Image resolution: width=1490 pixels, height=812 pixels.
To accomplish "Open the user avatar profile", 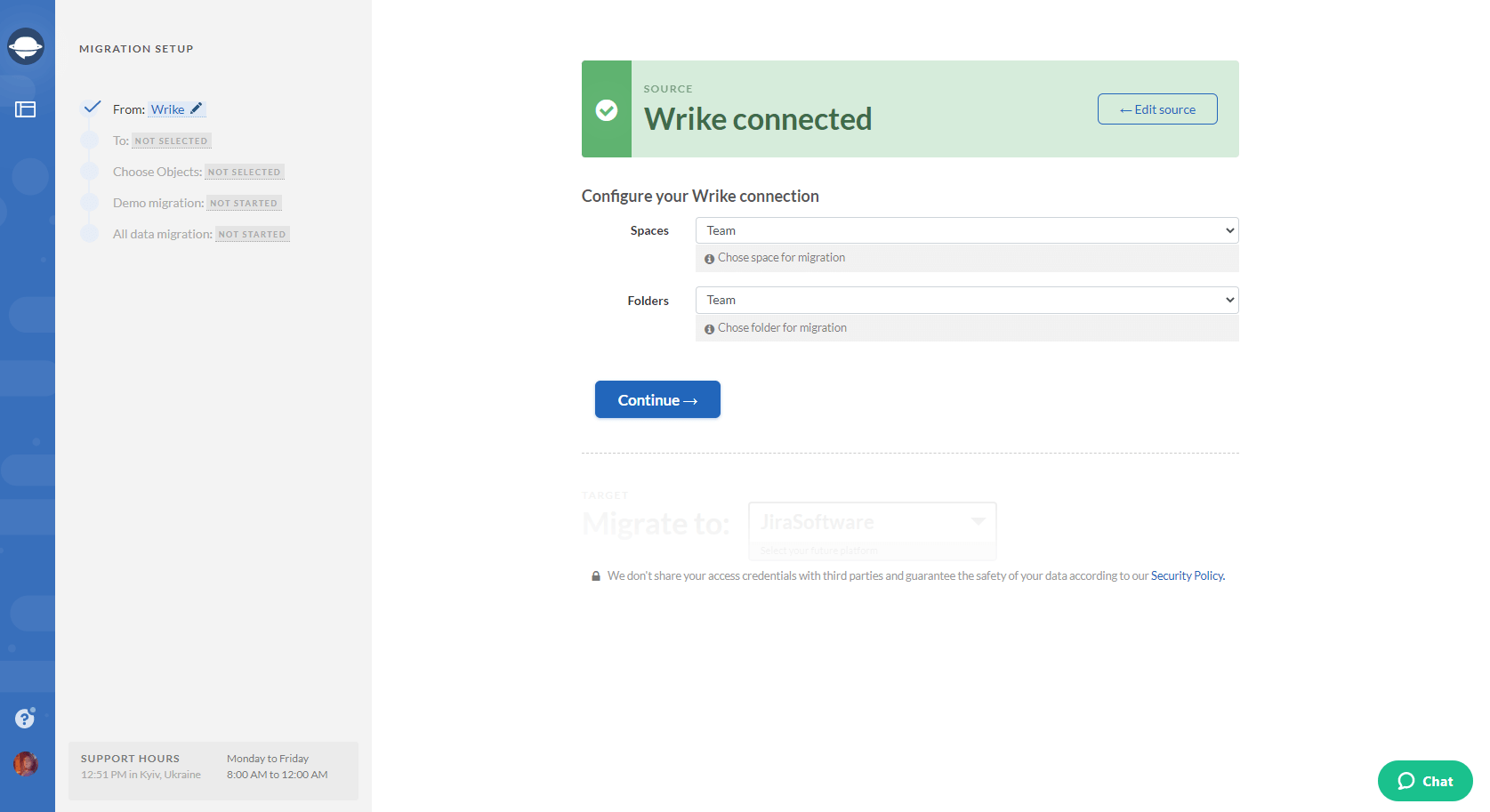I will tap(26, 763).
